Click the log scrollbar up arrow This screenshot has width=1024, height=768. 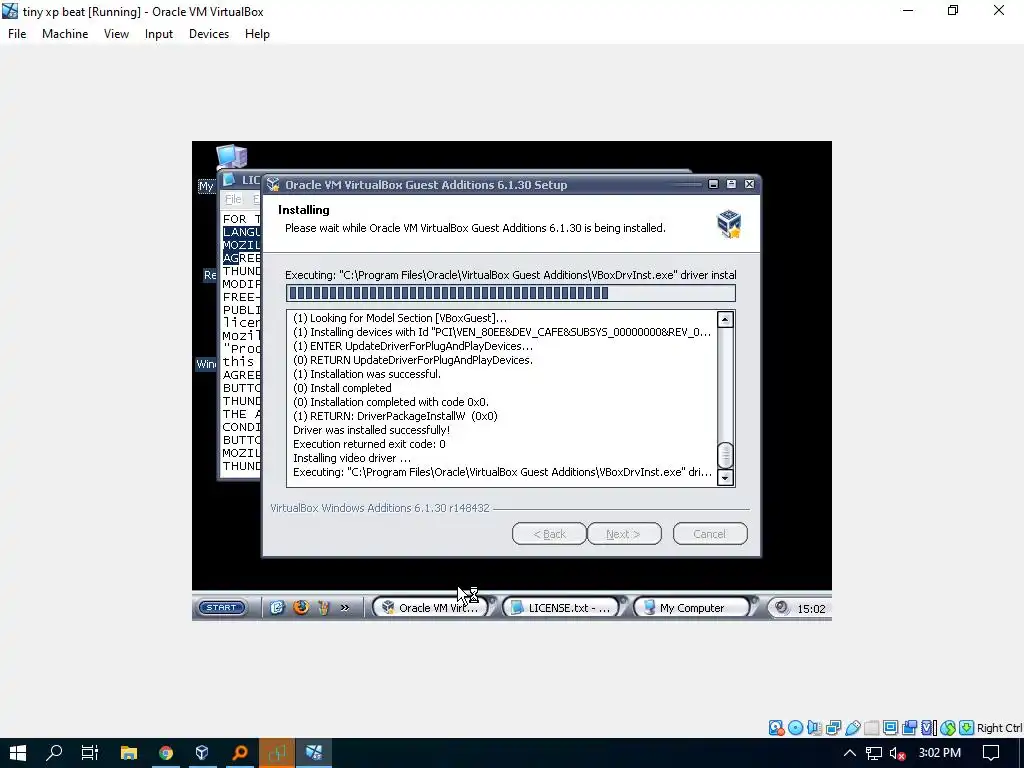[725, 319]
